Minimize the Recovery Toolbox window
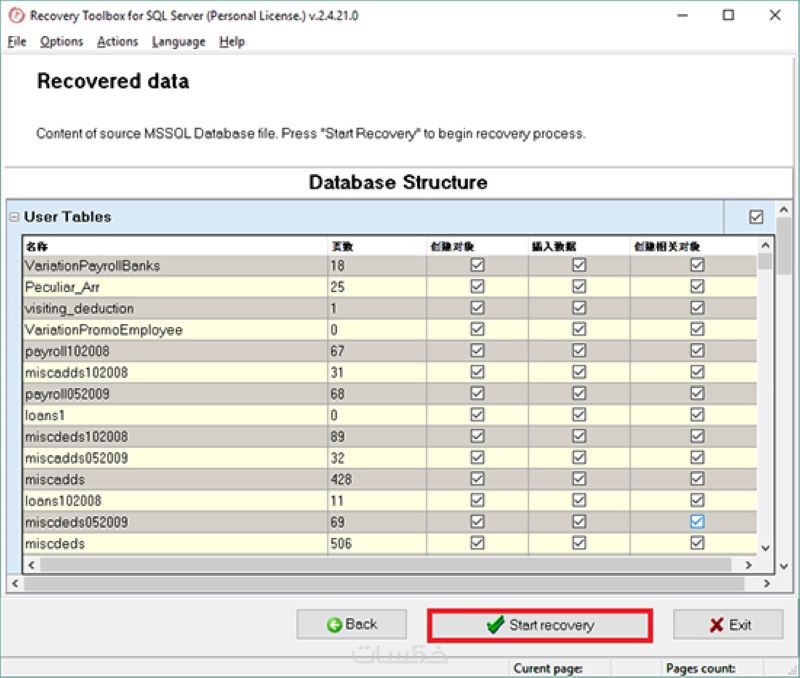Image resolution: width=800 pixels, height=678 pixels. [682, 16]
